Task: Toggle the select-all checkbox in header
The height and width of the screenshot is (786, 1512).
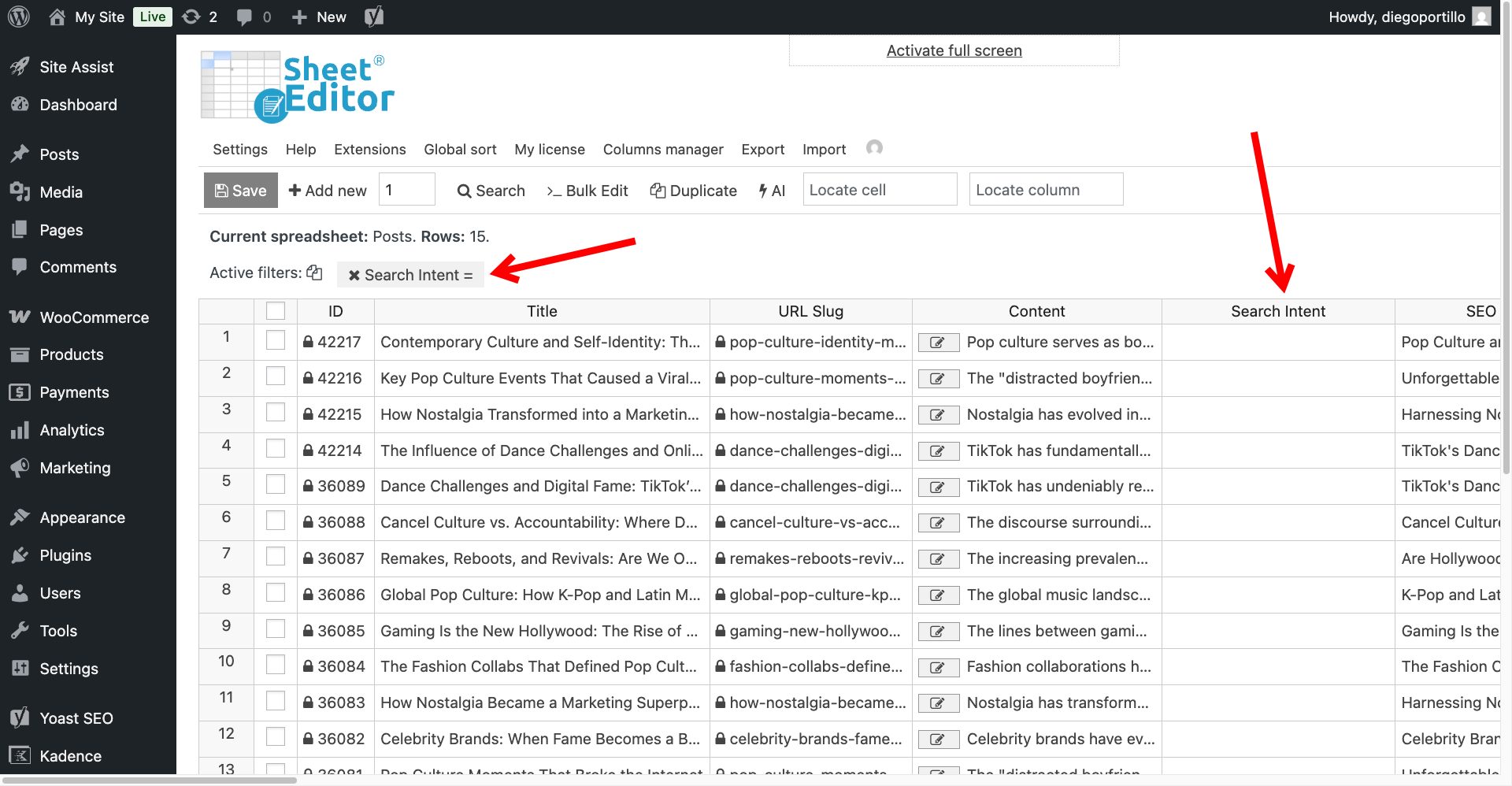Action: (x=275, y=310)
